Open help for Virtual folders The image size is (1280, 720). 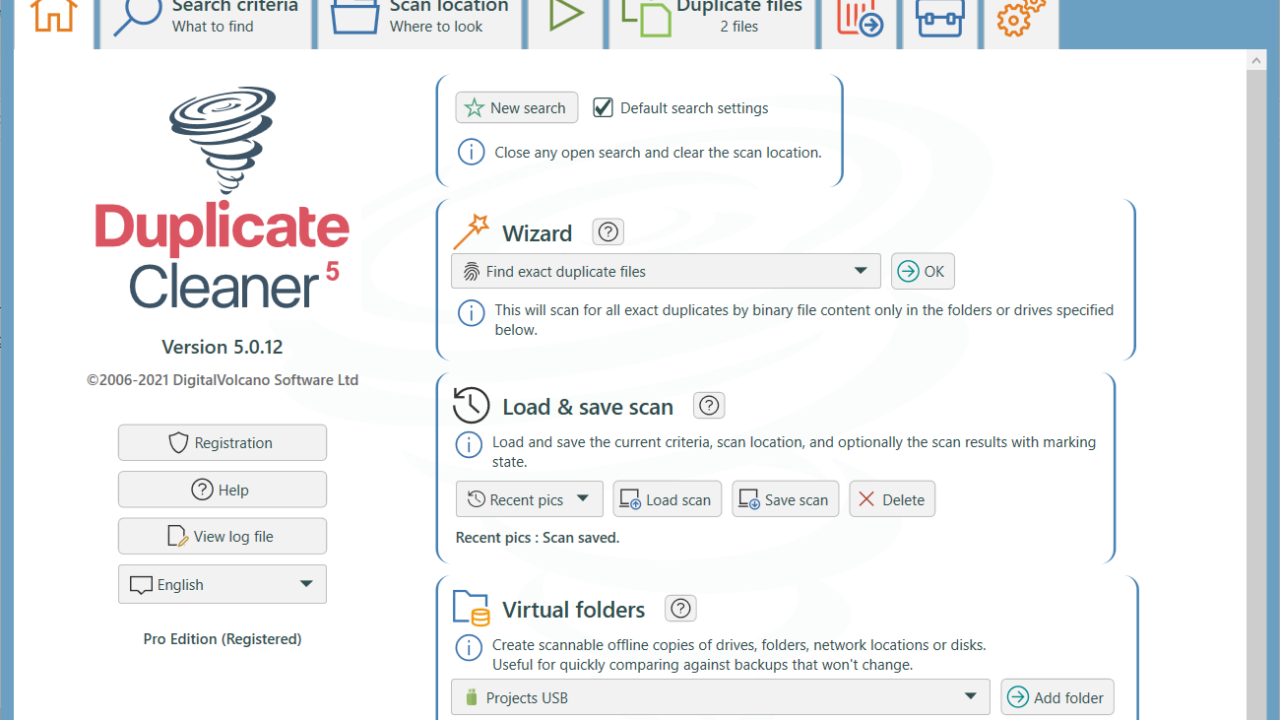point(681,608)
